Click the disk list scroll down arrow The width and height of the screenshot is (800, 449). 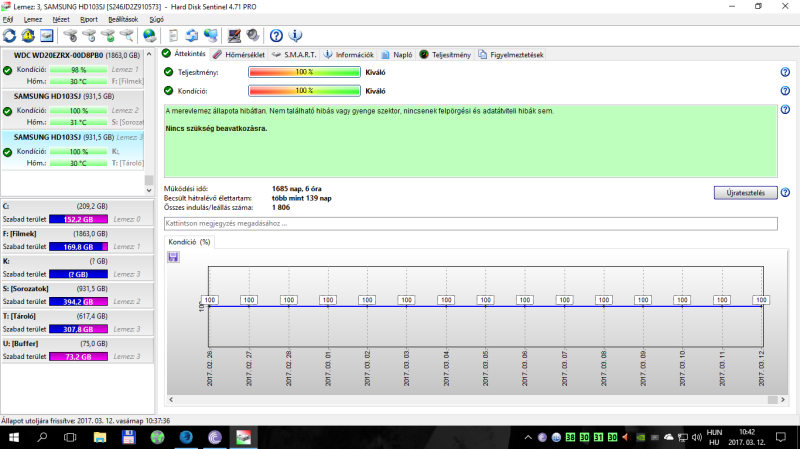click(x=149, y=190)
